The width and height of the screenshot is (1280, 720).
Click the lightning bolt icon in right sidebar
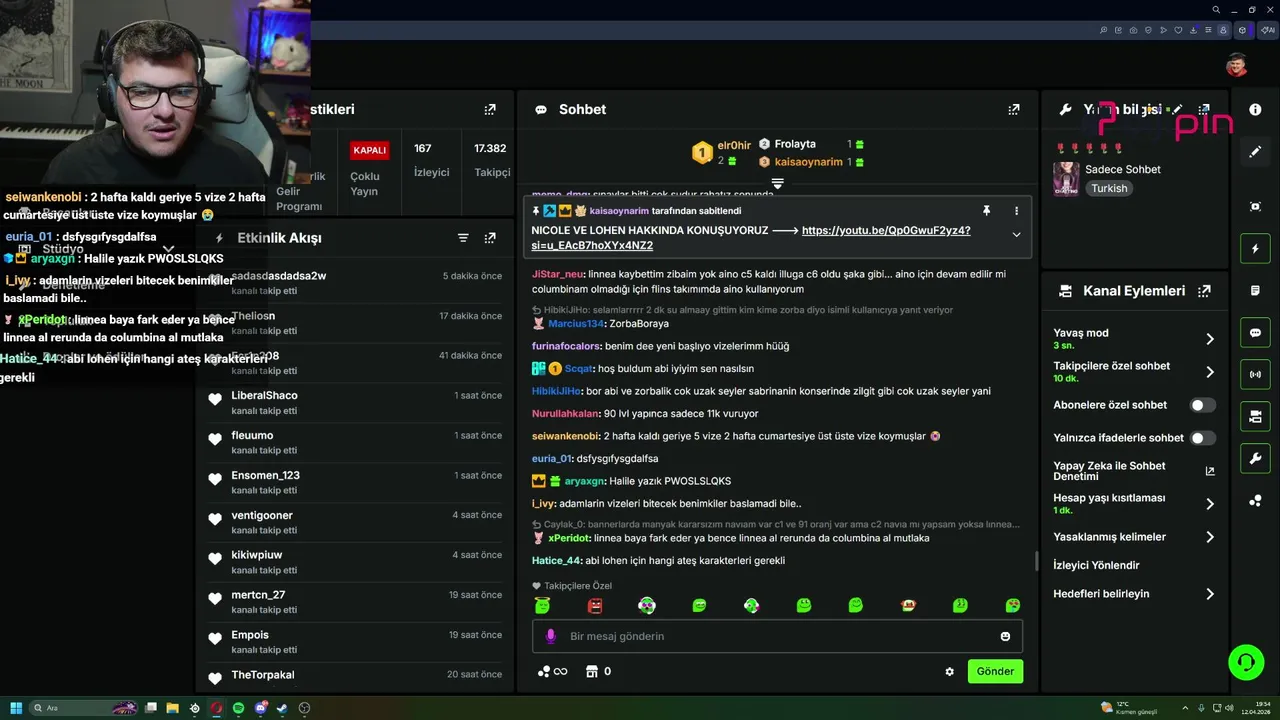[x=1255, y=249]
